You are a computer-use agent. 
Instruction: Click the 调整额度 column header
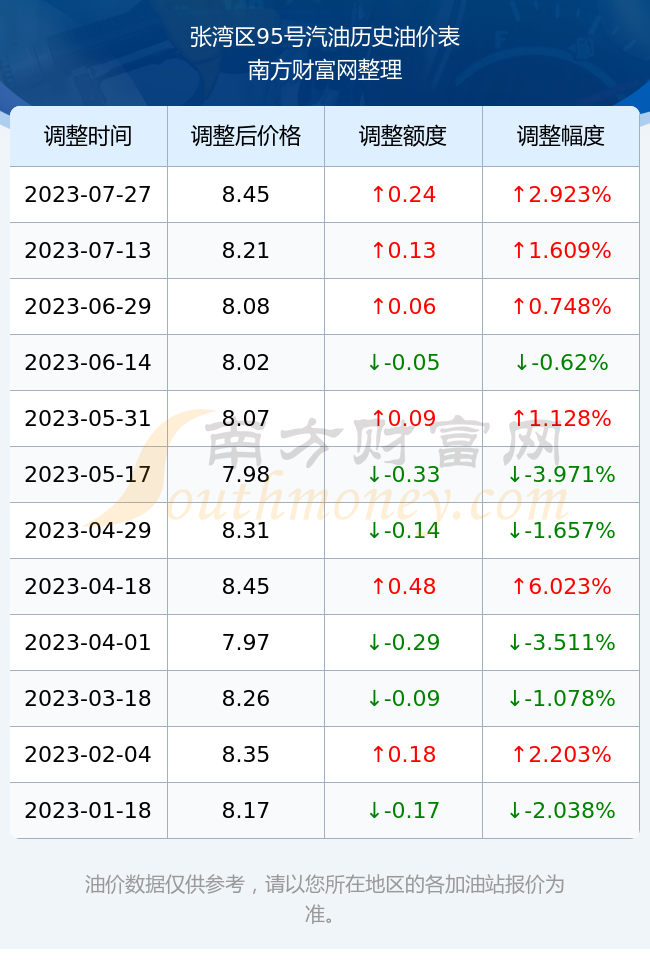pyautogui.click(x=403, y=136)
